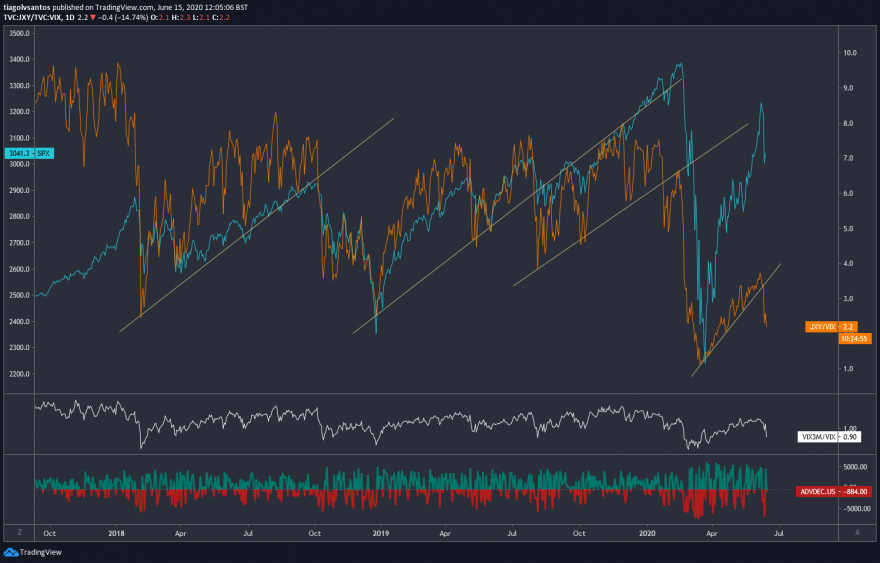Click the A auto-scale corner icon

857,533
